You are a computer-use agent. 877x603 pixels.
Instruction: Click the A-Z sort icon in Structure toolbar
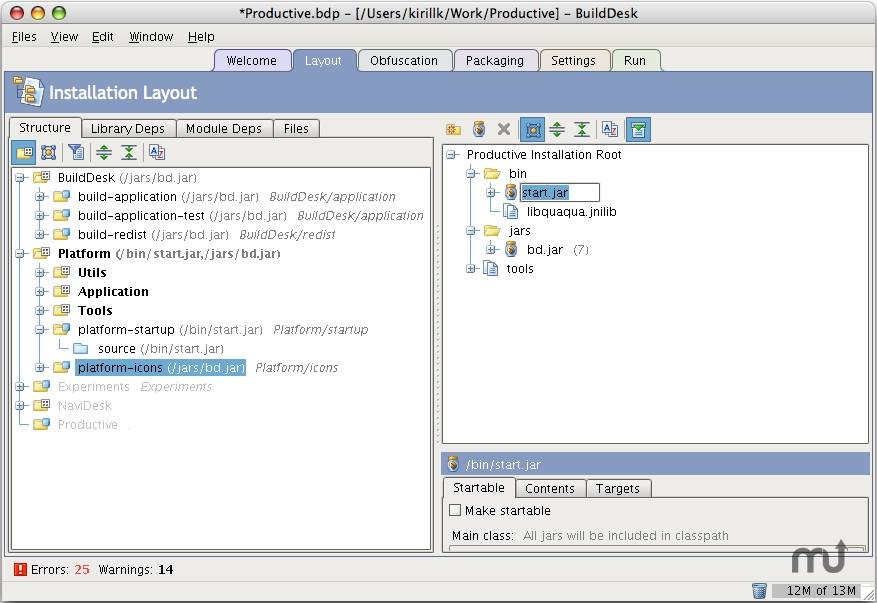[x=157, y=152]
